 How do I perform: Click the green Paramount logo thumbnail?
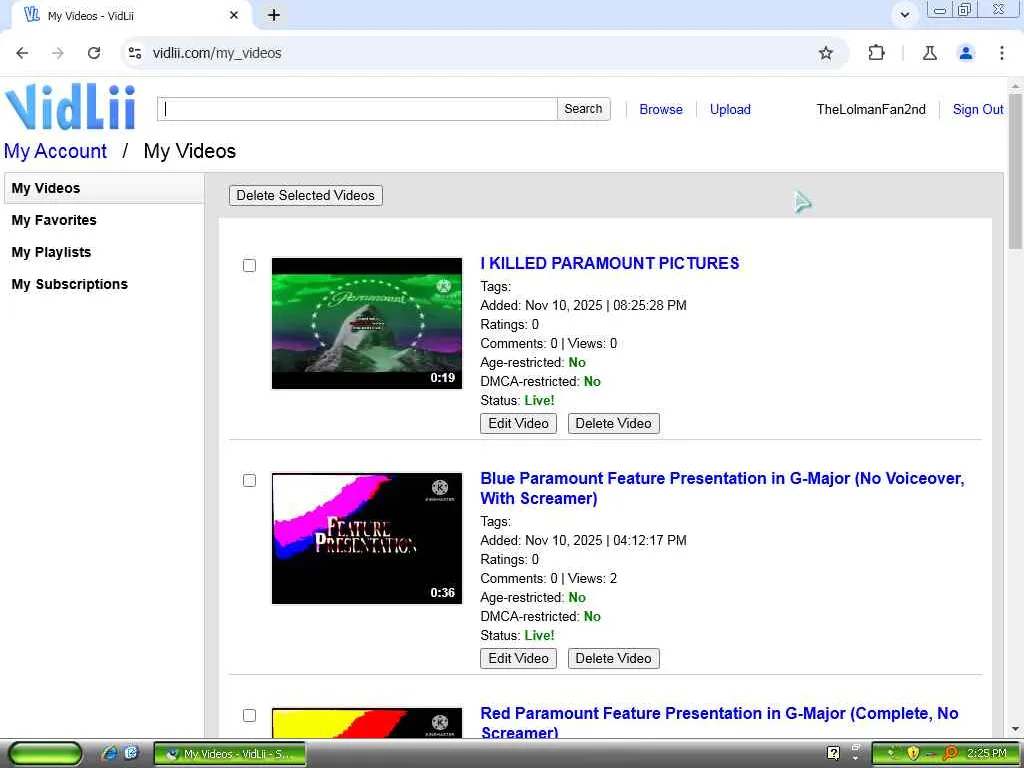click(367, 323)
